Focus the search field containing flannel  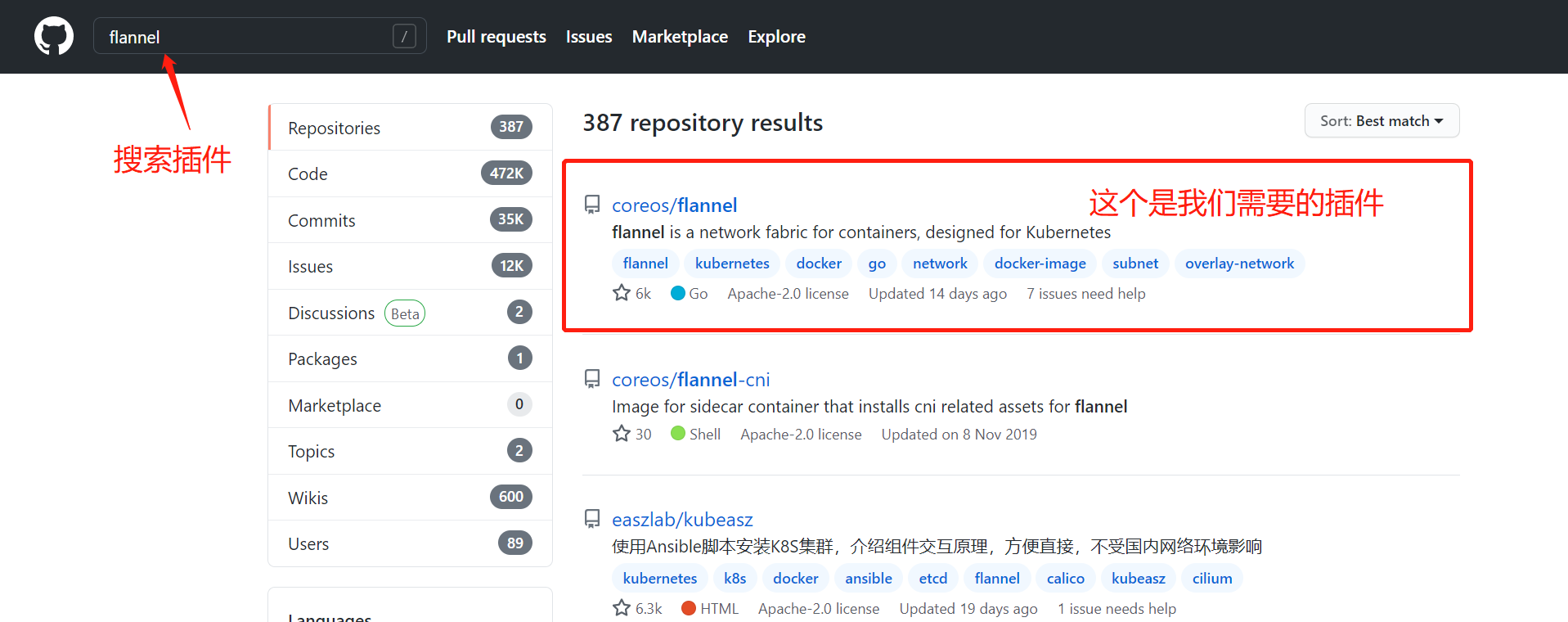(259, 36)
